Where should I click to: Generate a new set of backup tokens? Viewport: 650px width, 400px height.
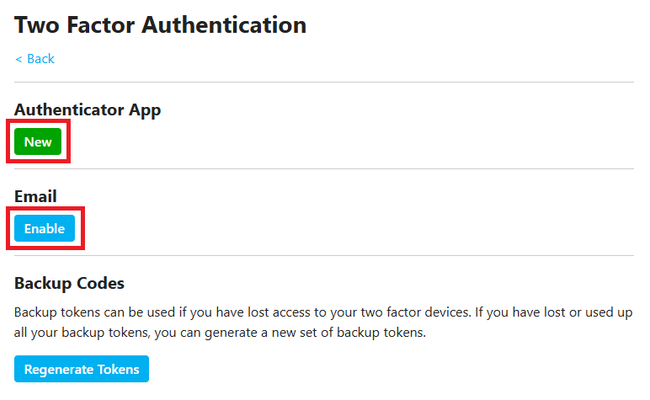click(81, 369)
